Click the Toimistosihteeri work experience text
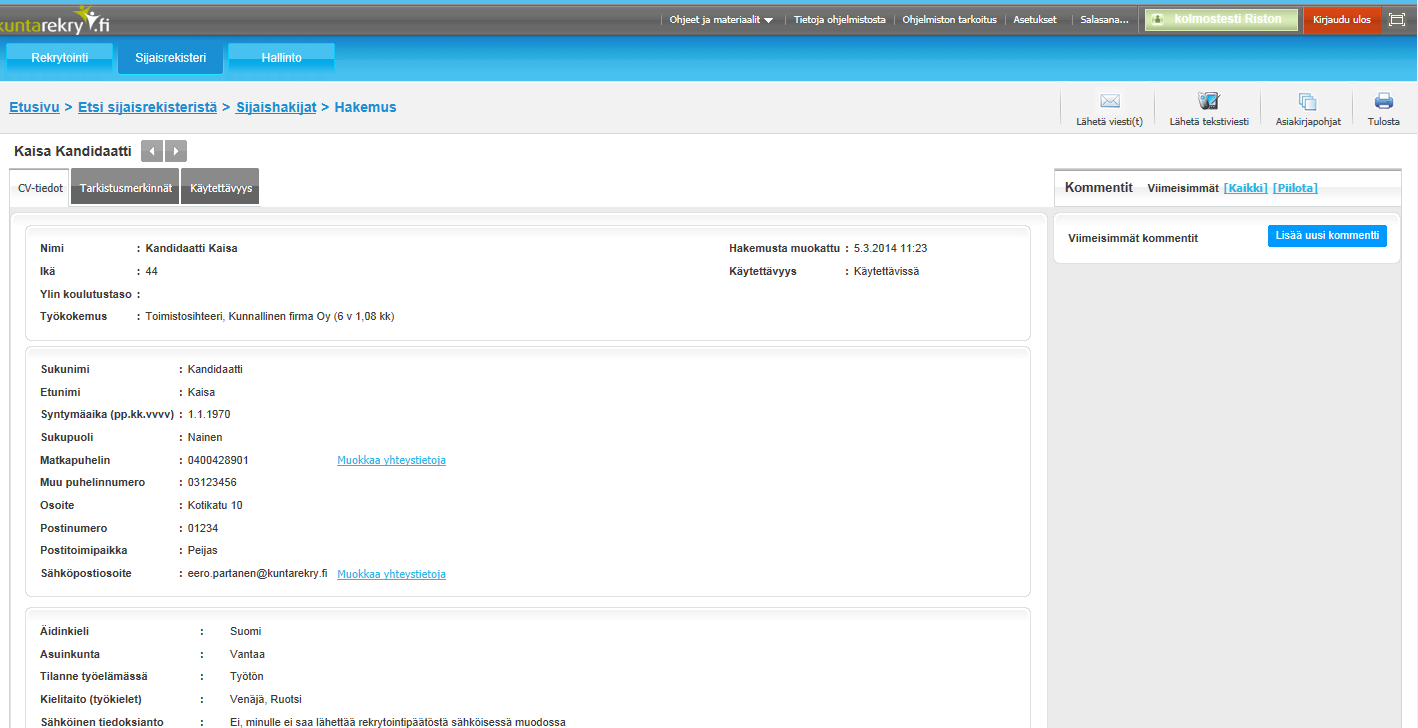 pyautogui.click(x=270, y=316)
